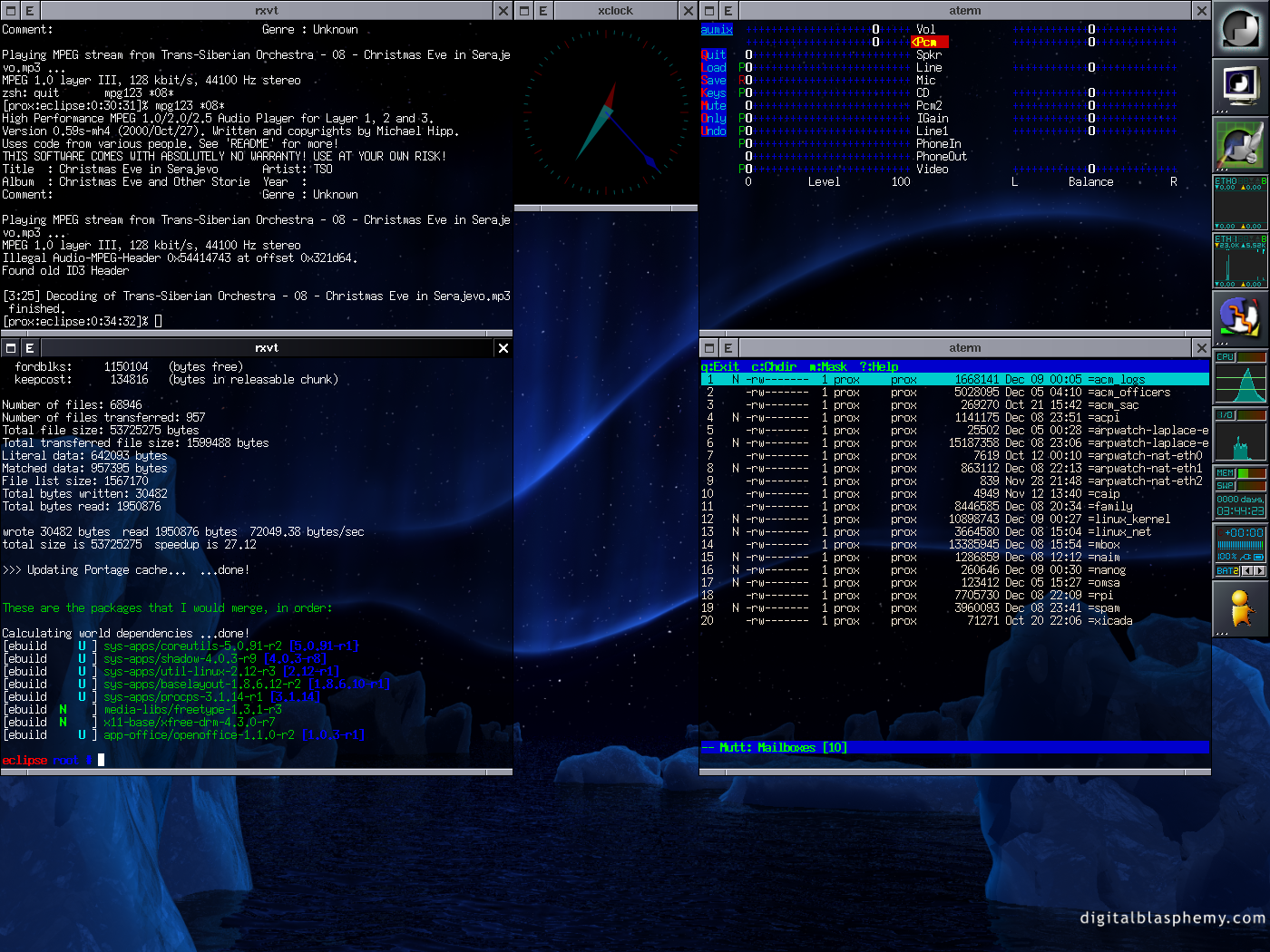Click the E button on the emerge rxvt titlebar
This screenshot has width=1270, height=952.
tap(30, 348)
